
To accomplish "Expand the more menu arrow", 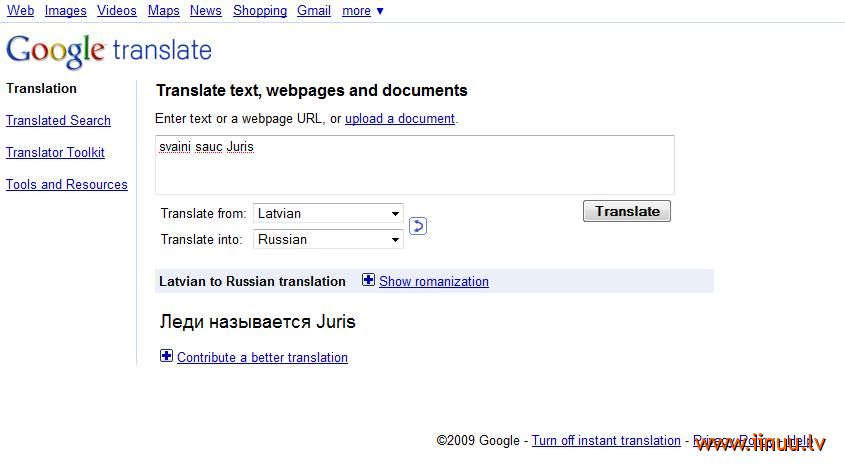I will tap(380, 11).
